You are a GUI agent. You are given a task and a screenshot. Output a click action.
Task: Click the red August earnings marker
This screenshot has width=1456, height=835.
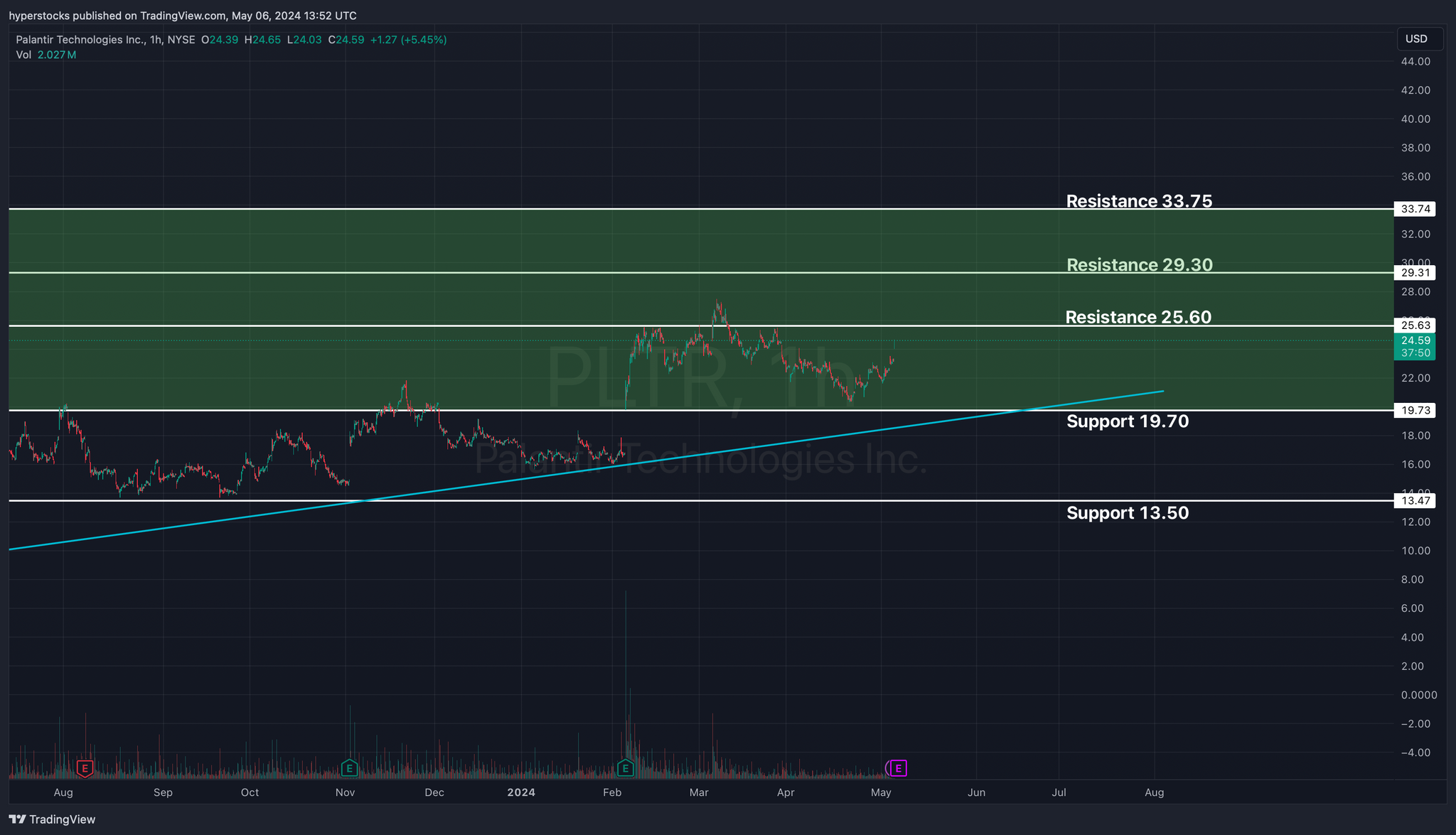pos(85,768)
